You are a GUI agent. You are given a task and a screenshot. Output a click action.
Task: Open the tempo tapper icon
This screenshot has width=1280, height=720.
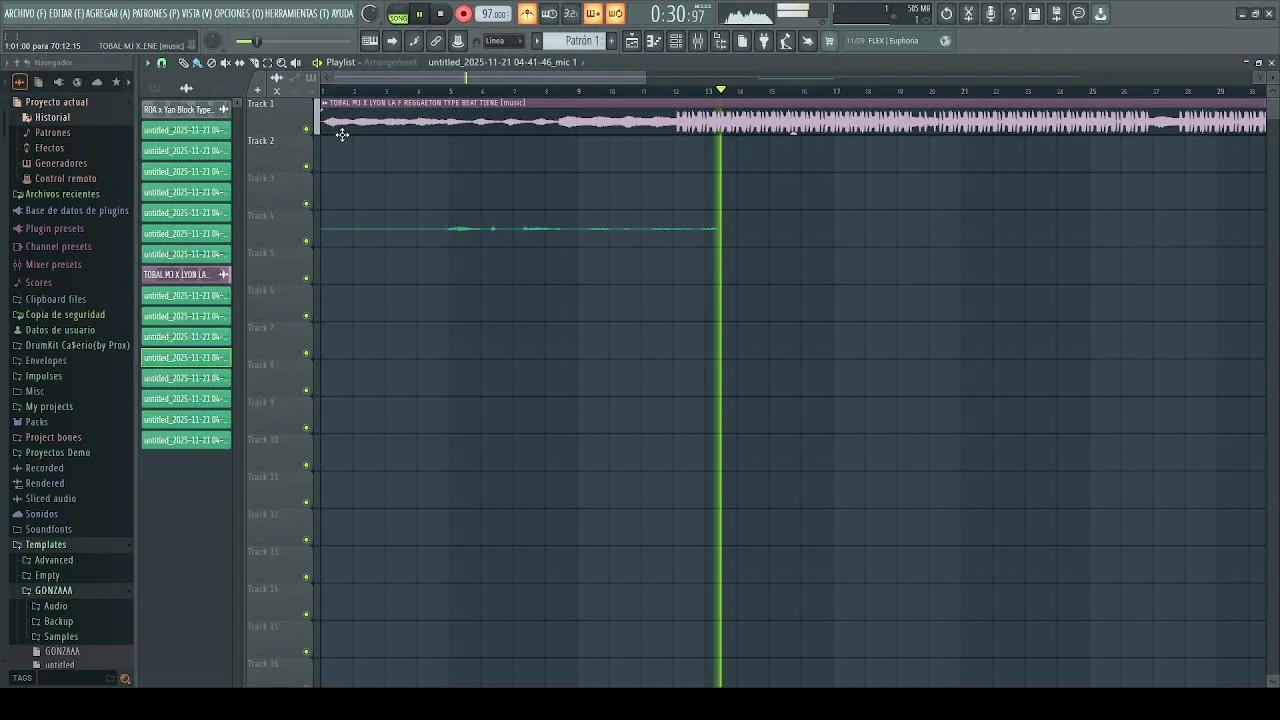(786, 41)
